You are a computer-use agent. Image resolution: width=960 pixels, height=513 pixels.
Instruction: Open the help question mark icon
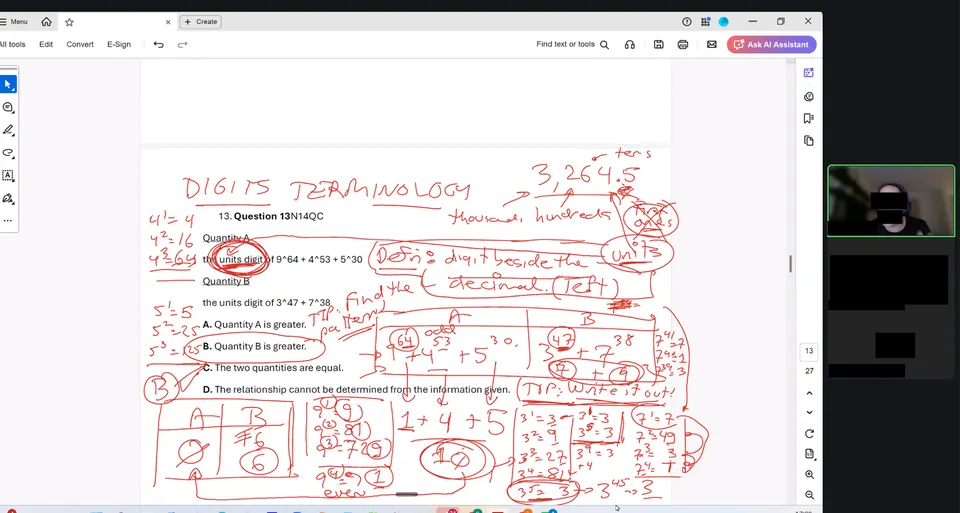(x=687, y=22)
